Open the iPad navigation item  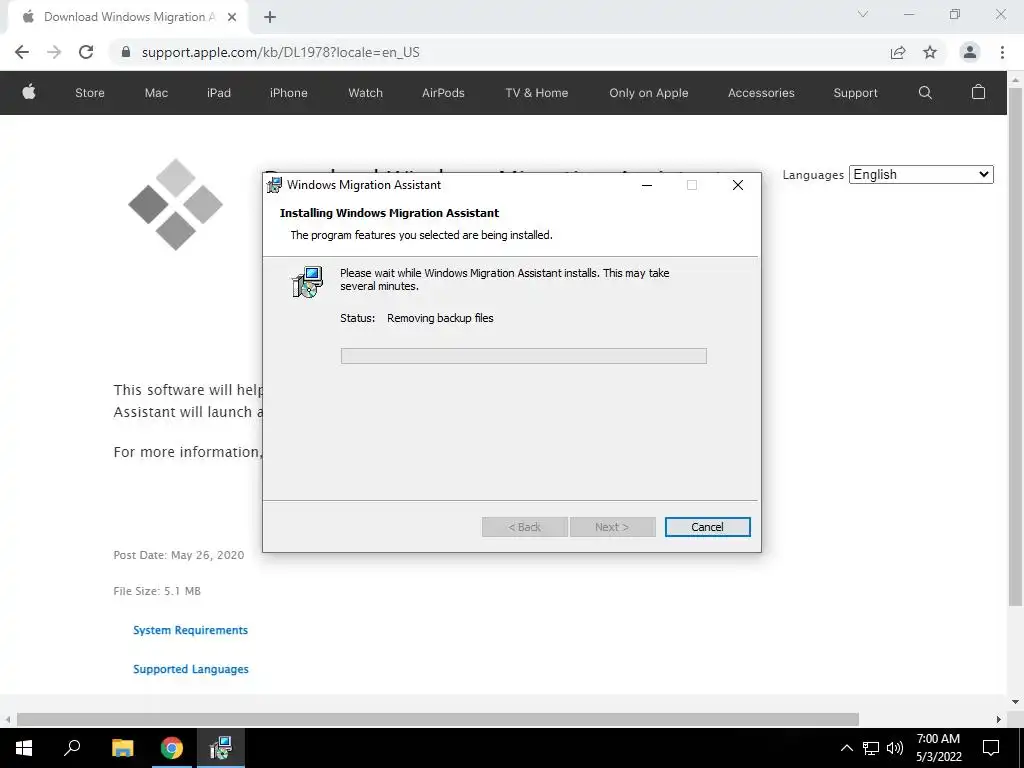(x=219, y=93)
